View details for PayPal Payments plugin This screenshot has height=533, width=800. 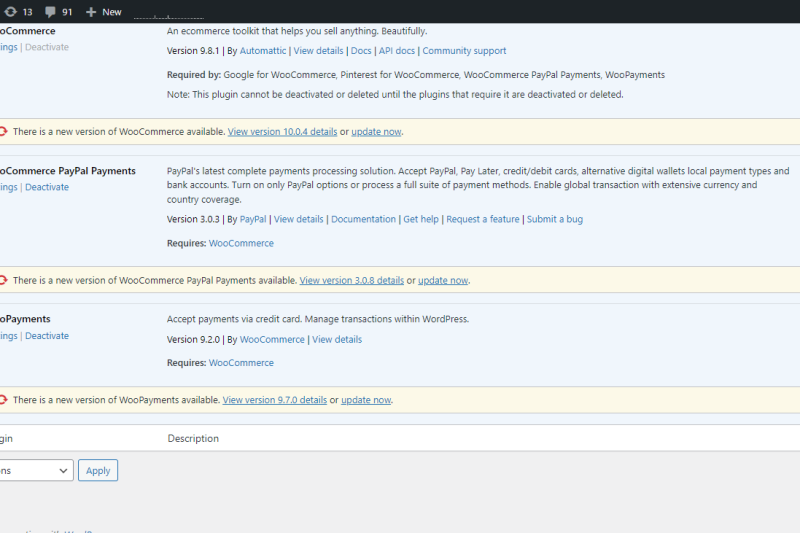click(x=298, y=219)
